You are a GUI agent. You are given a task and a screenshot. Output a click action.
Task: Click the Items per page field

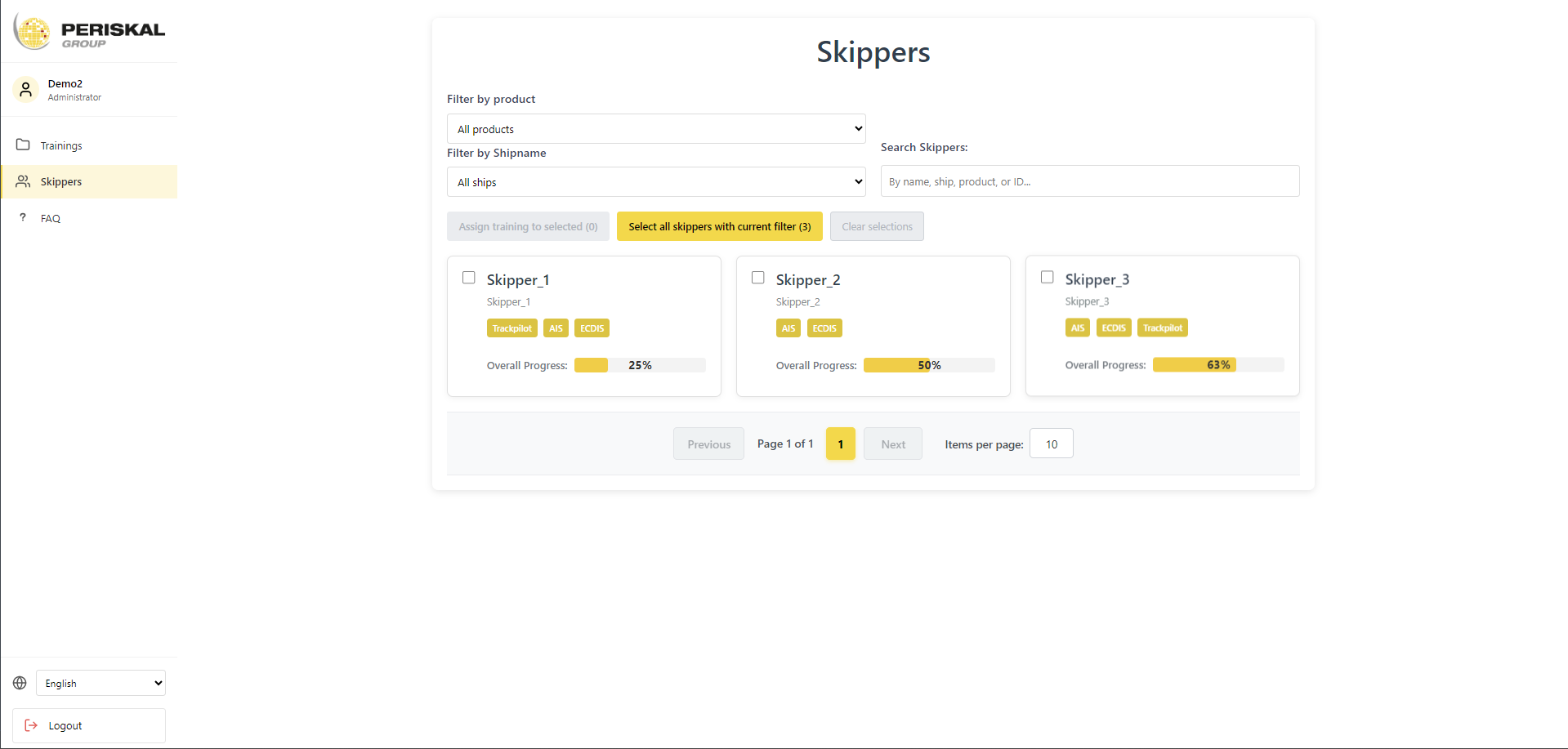1052,444
